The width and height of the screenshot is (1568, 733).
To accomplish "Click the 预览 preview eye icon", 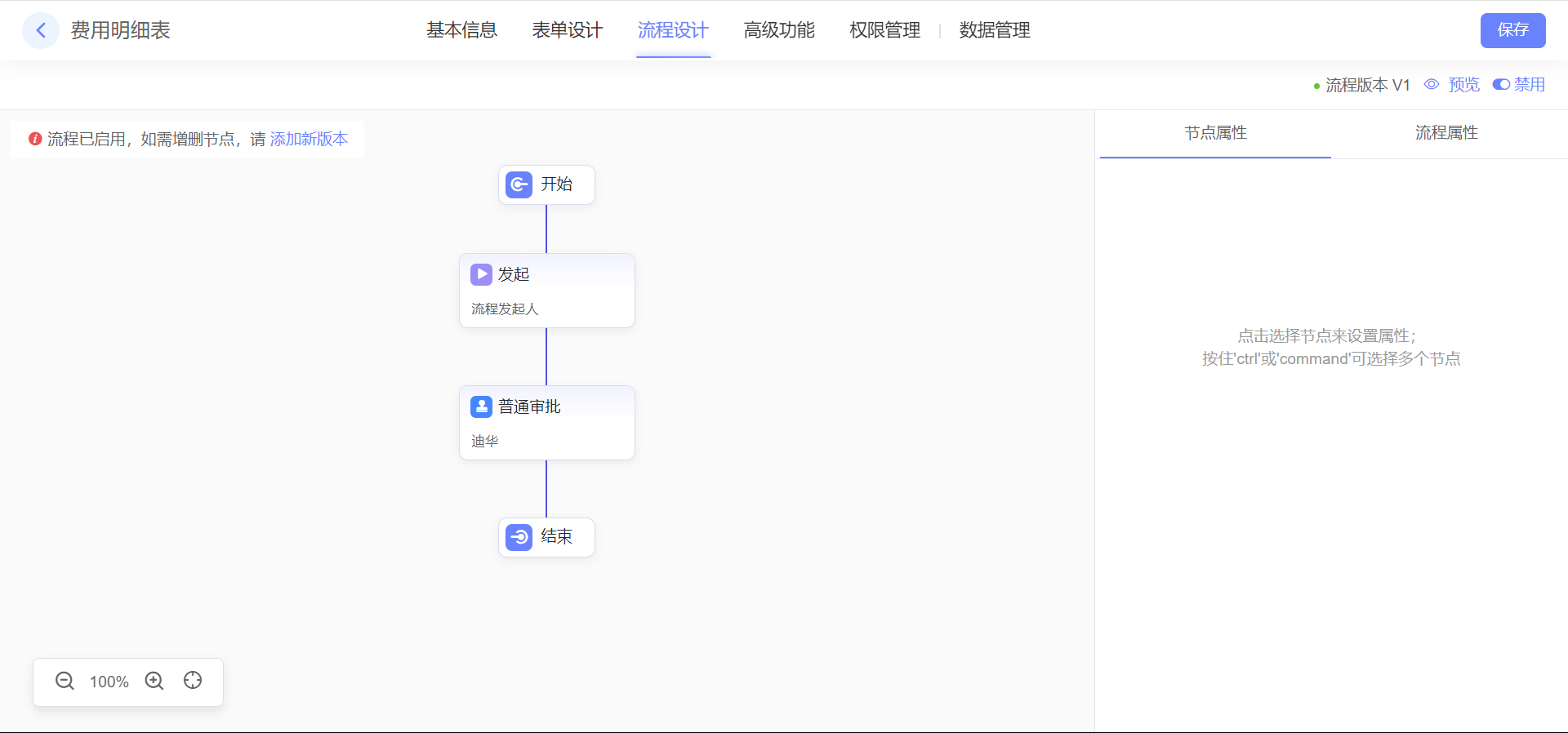I will coord(1432,85).
